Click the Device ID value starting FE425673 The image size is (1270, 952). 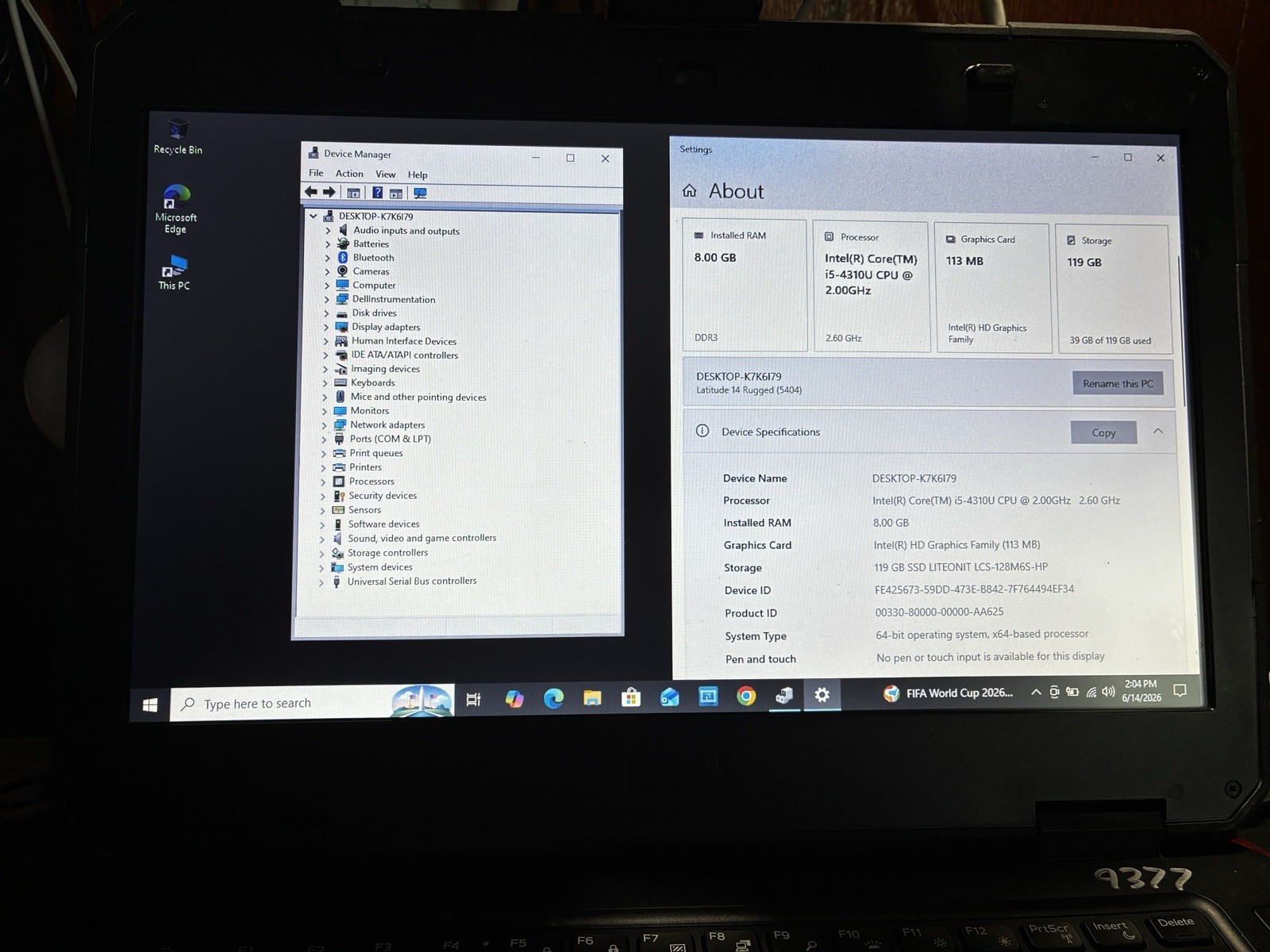tap(974, 589)
